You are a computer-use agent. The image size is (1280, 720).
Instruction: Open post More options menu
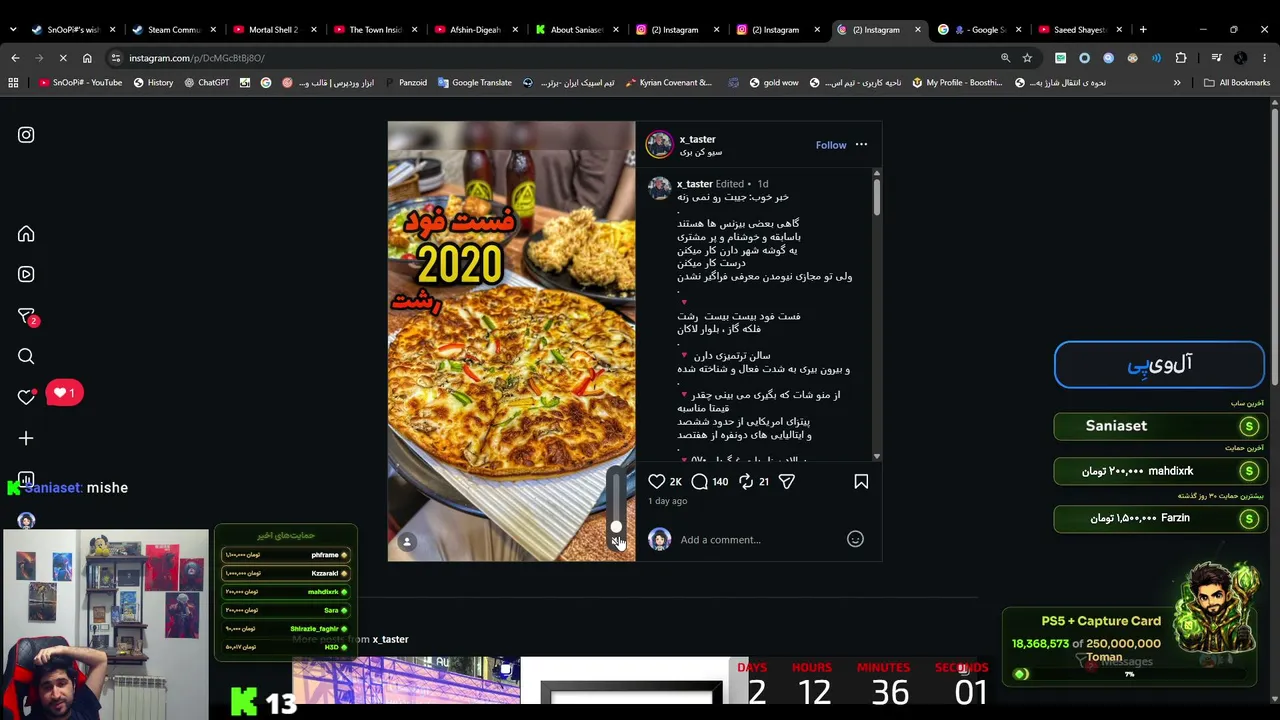coord(861,145)
